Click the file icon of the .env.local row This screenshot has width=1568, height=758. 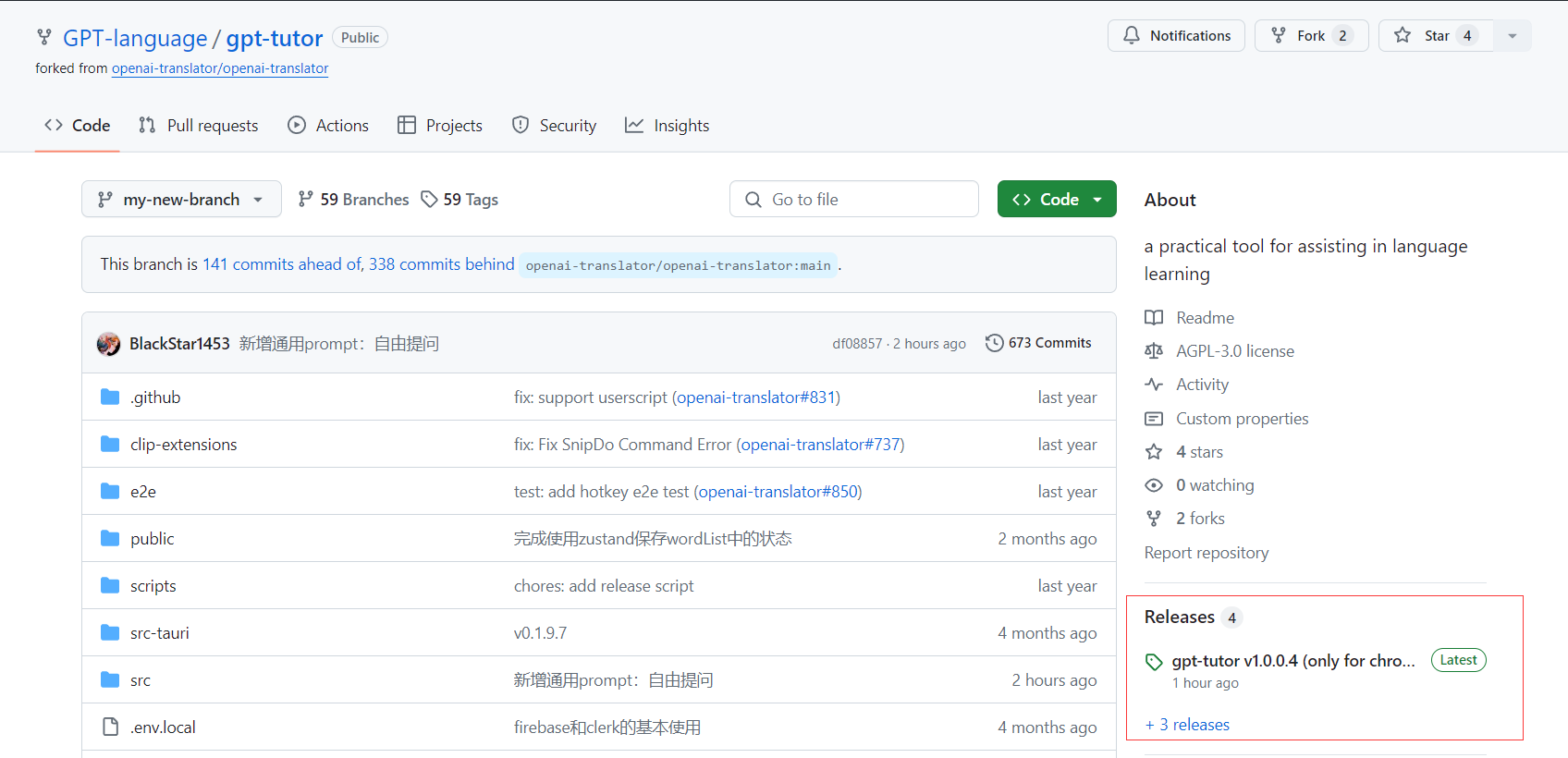point(110,727)
